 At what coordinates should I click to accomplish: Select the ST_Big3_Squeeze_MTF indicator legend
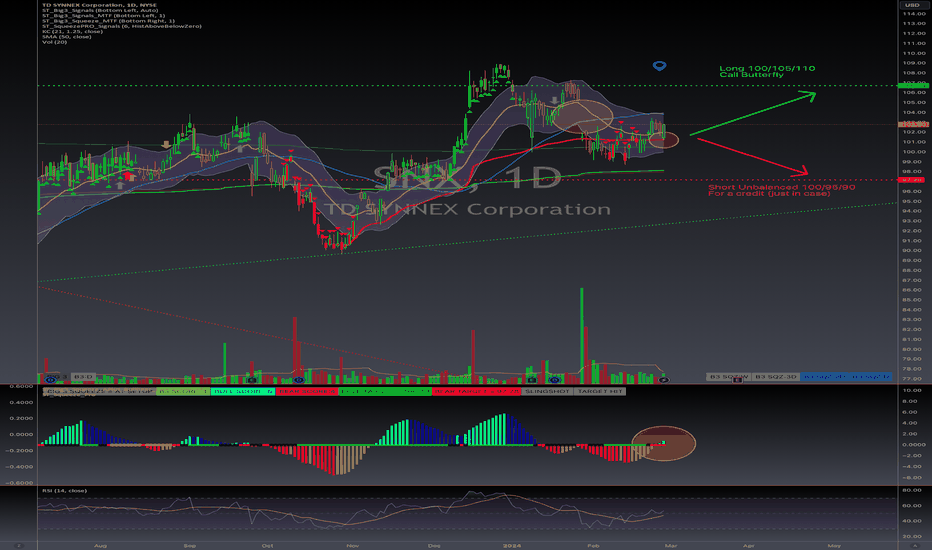(x=108, y=21)
